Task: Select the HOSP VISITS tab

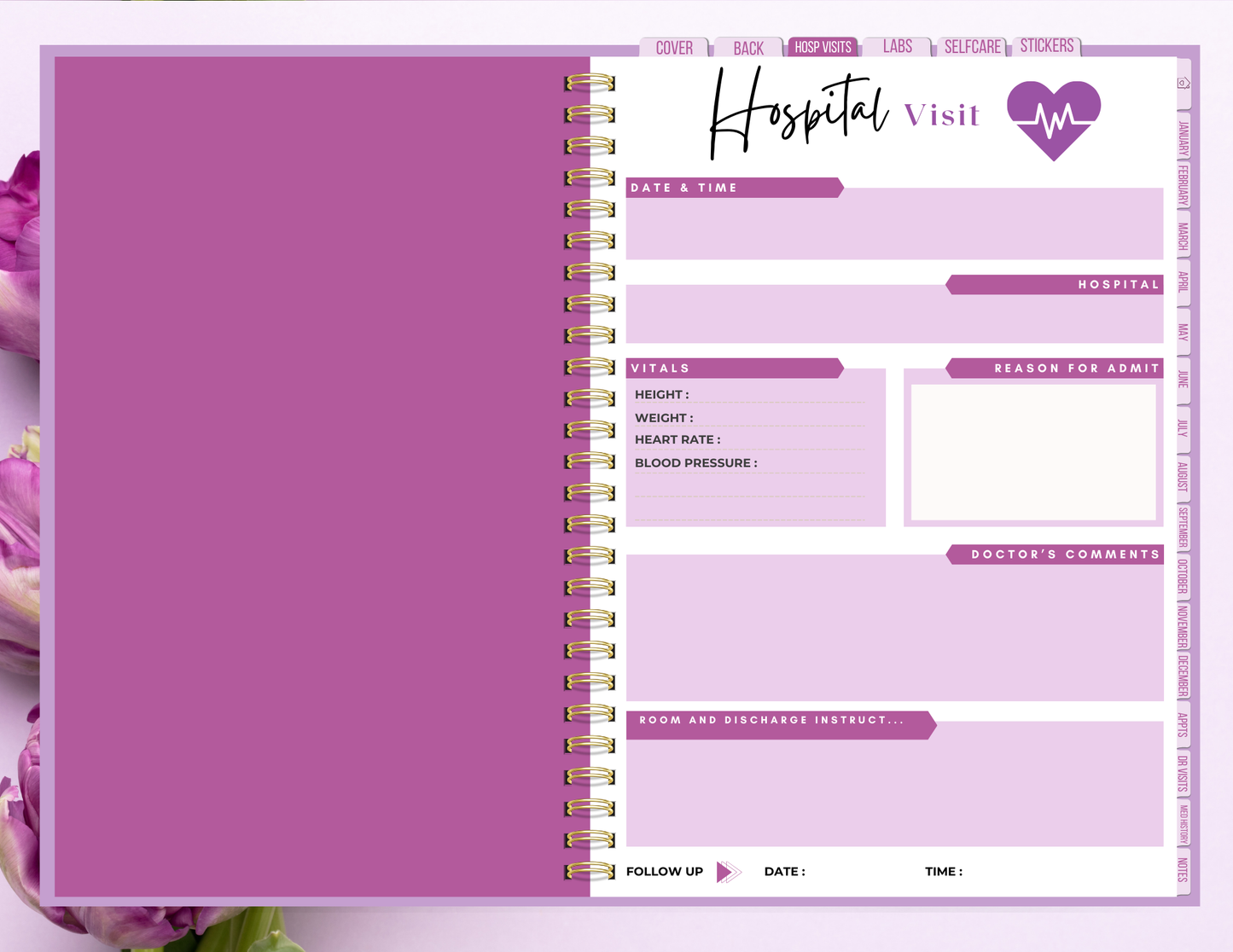Action: tap(823, 47)
